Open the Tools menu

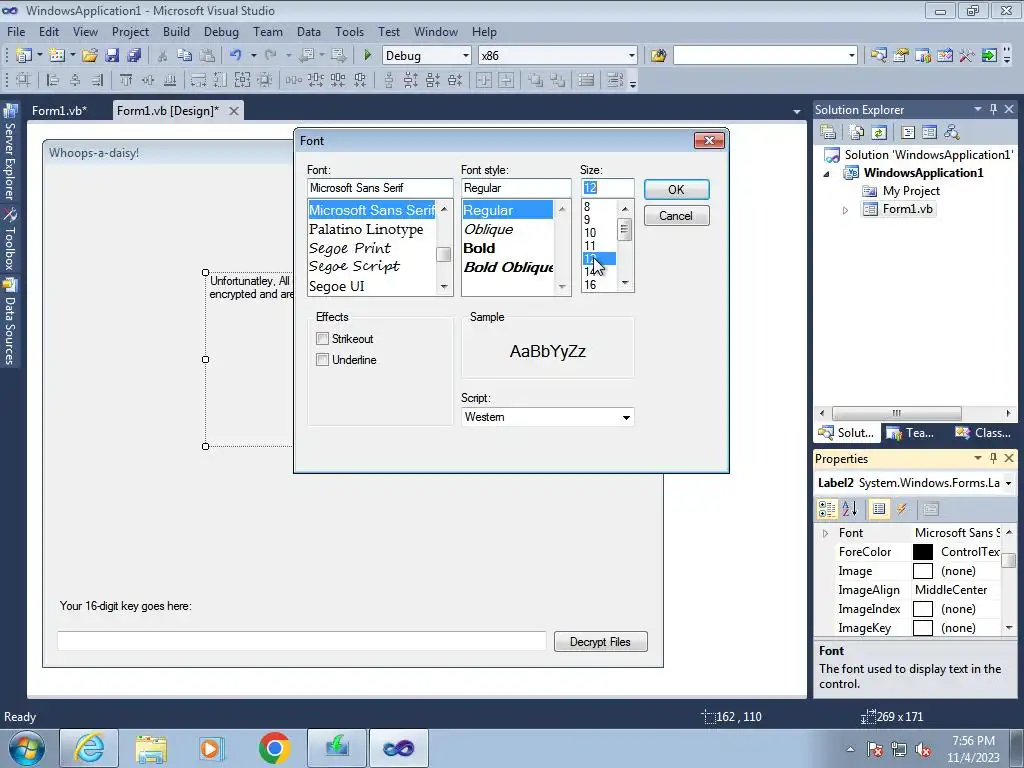click(x=349, y=31)
